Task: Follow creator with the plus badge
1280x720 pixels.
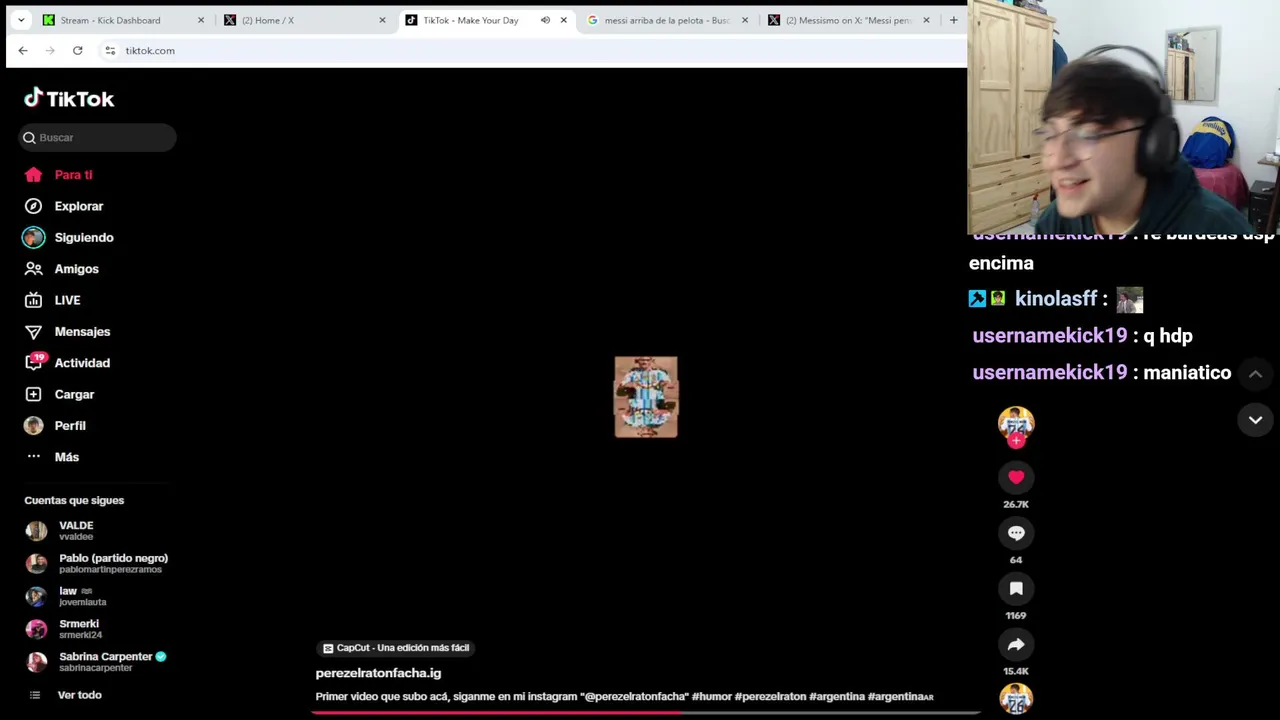Action: coord(1016,441)
